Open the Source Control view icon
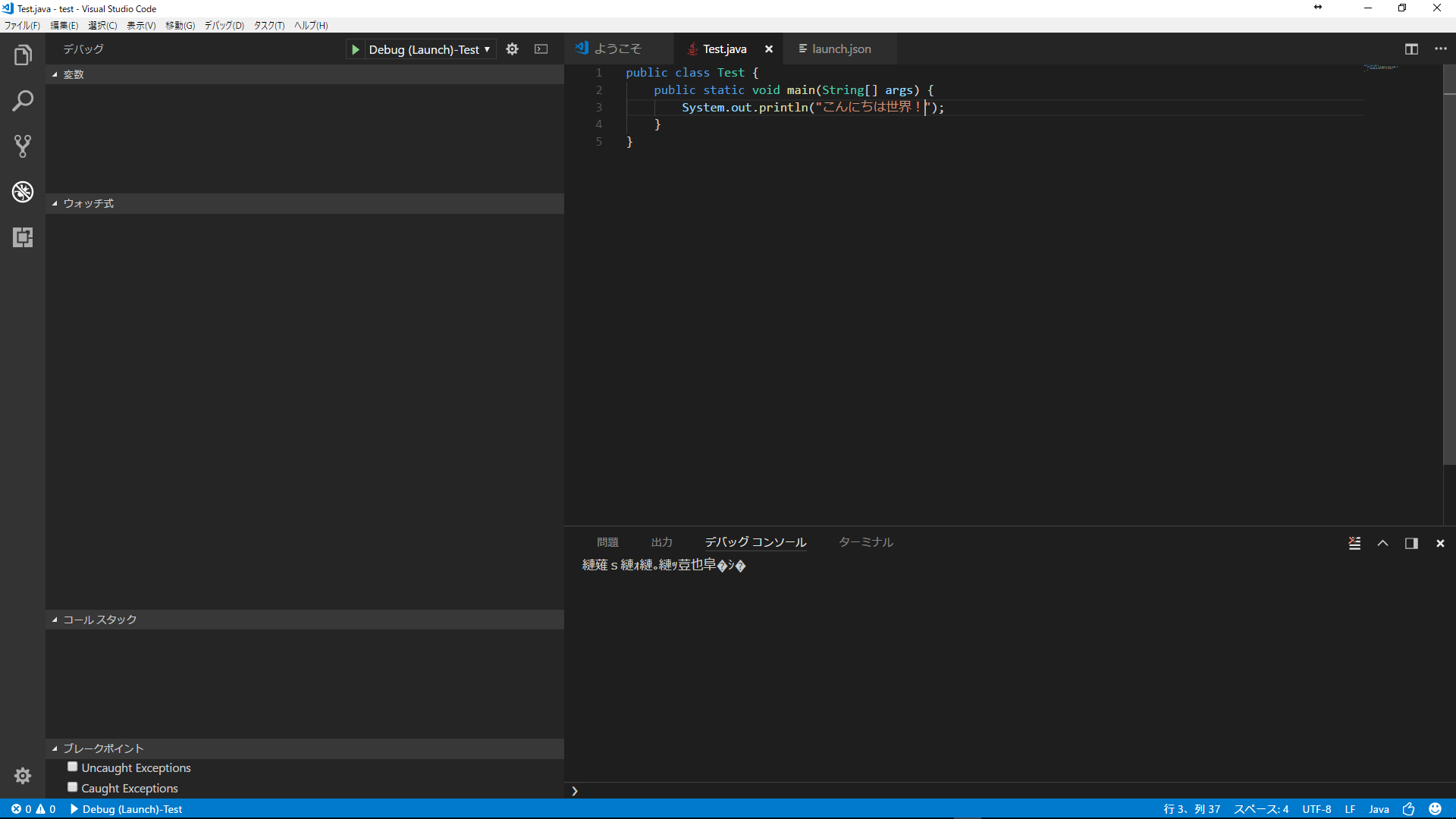Image resolution: width=1456 pixels, height=819 pixels. (x=23, y=146)
